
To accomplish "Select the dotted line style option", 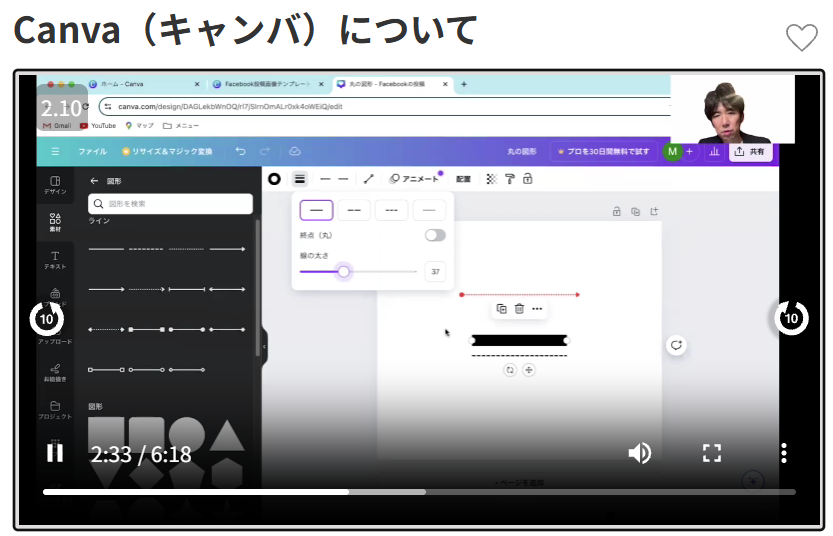I will coord(392,210).
